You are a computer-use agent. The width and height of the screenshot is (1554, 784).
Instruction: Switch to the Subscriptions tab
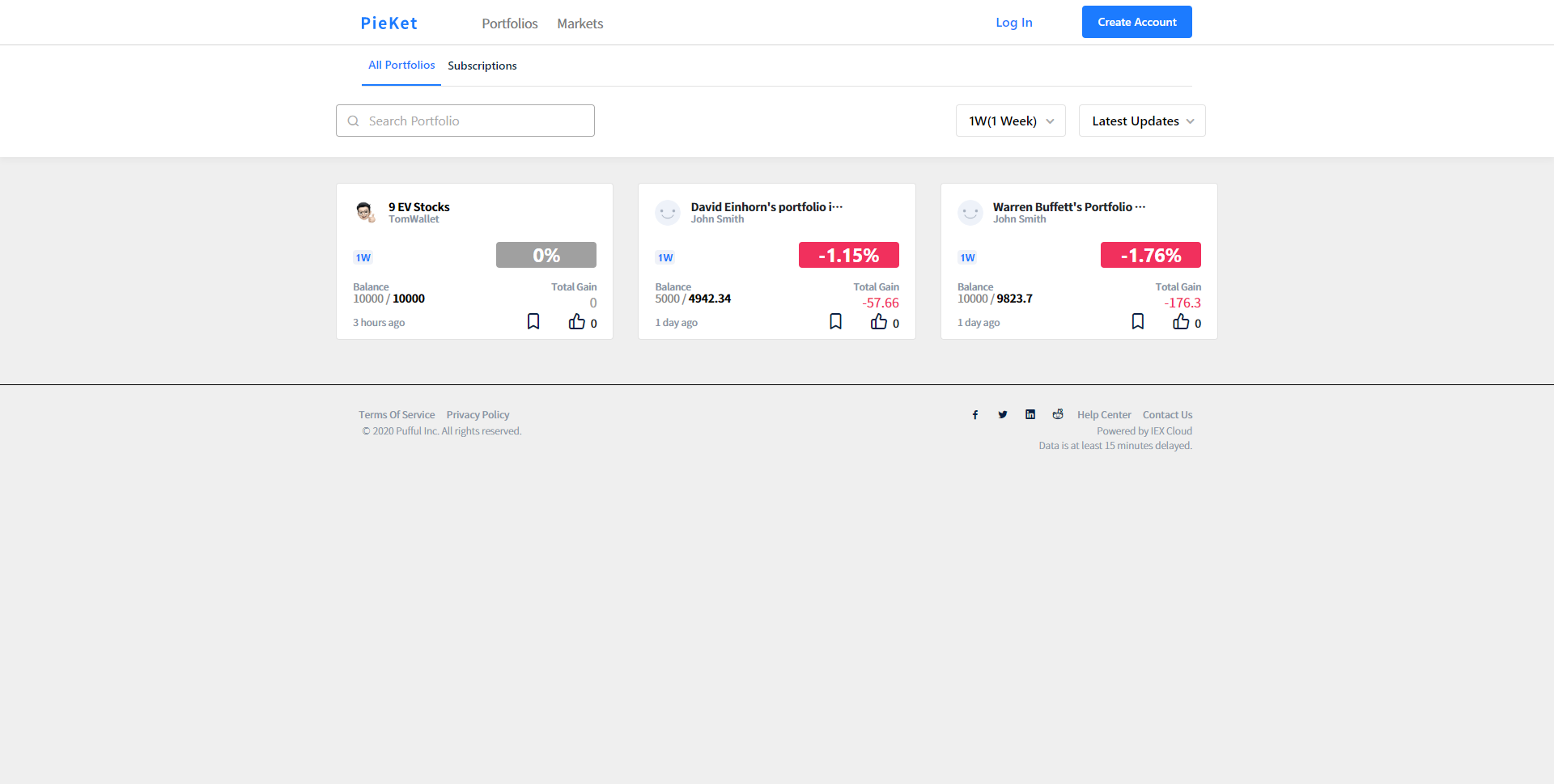click(x=482, y=66)
